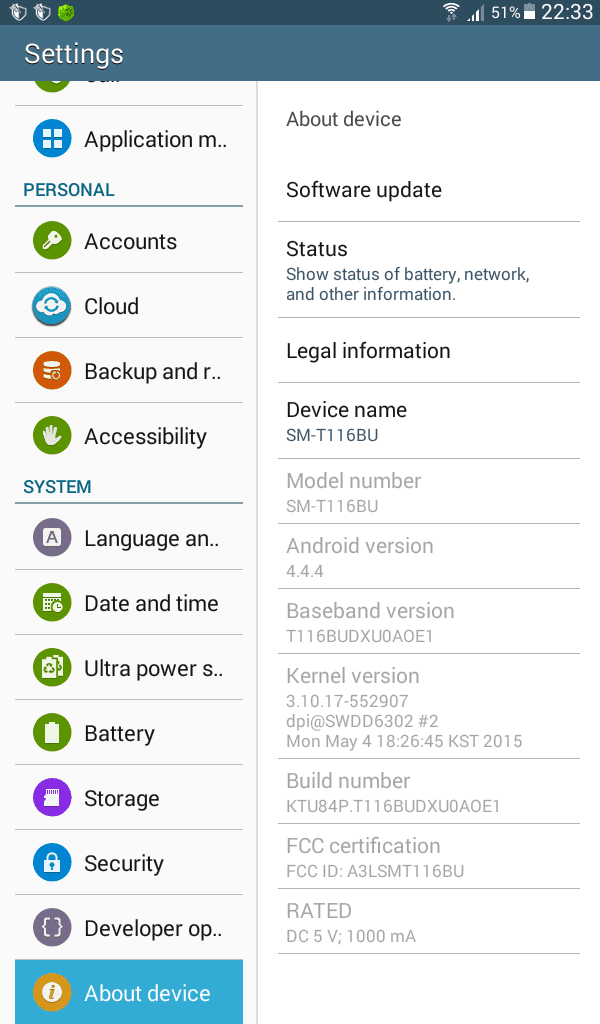Image resolution: width=600 pixels, height=1024 pixels.
Task: Tap the purple Storage SD card icon
Action: [x=52, y=797]
